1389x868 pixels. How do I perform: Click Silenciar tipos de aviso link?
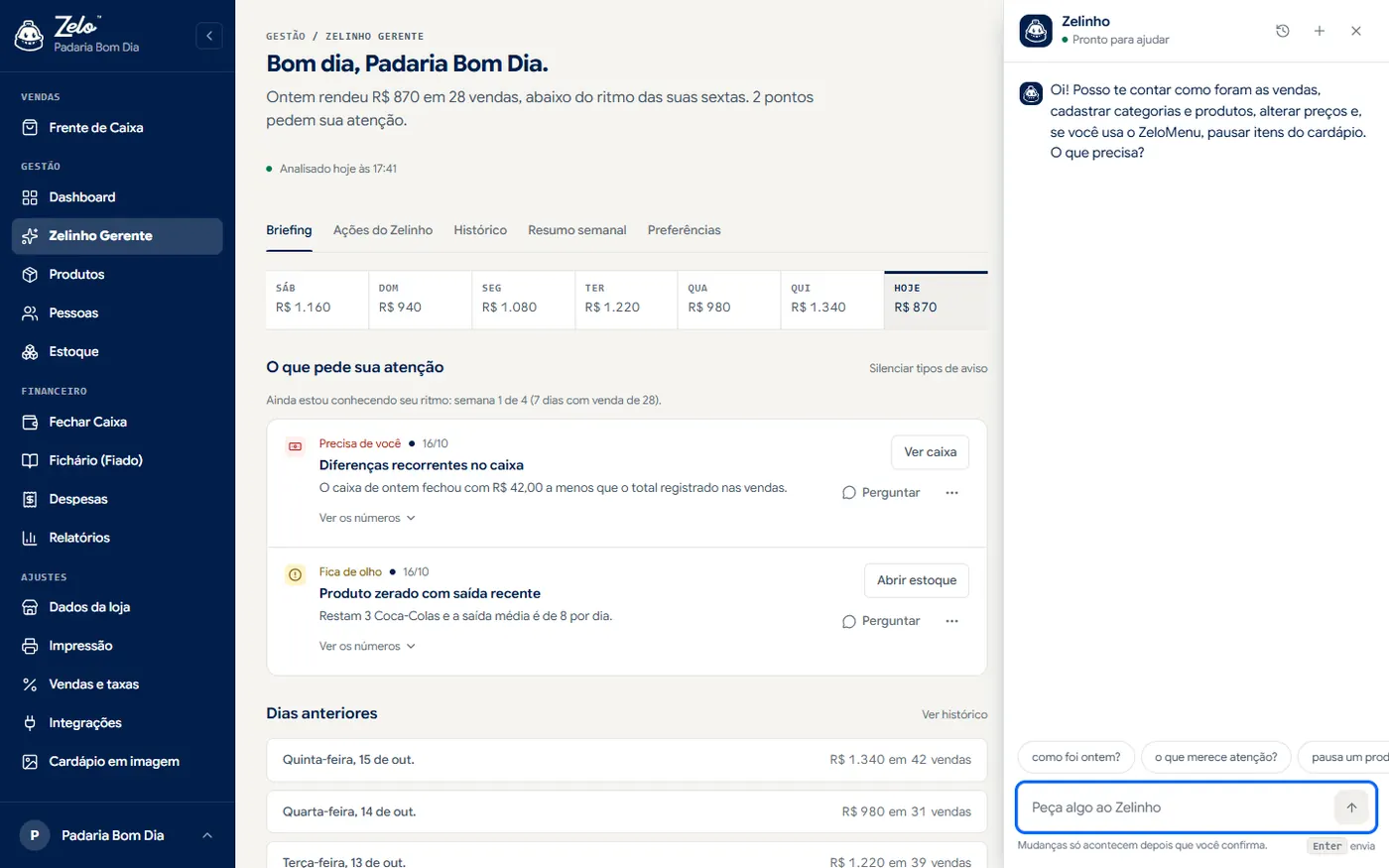tap(929, 369)
